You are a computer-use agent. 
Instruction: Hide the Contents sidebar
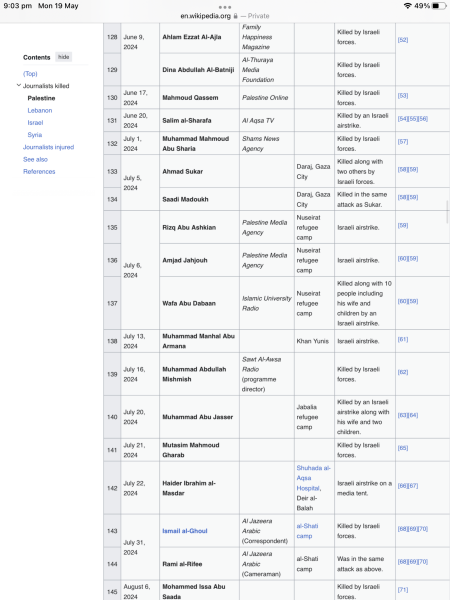(x=64, y=57)
